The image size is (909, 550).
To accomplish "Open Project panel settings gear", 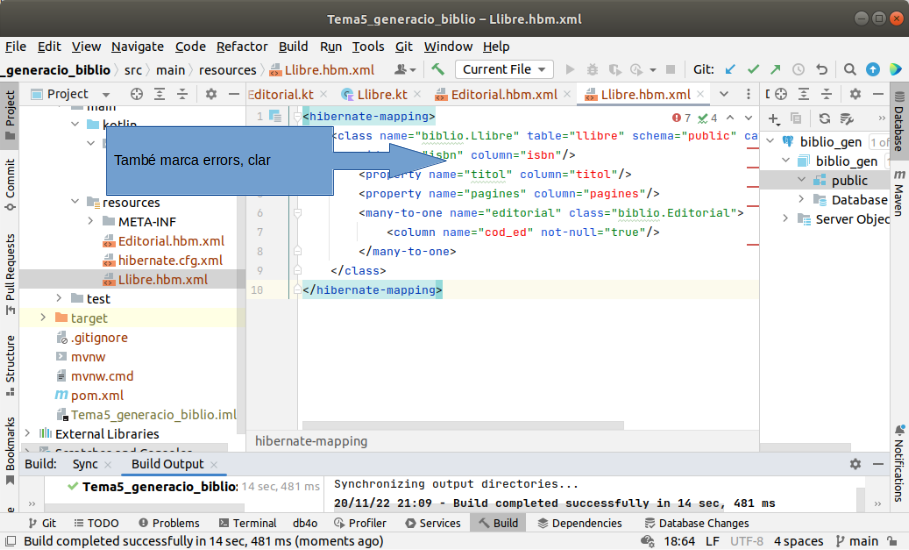I will click(211, 94).
